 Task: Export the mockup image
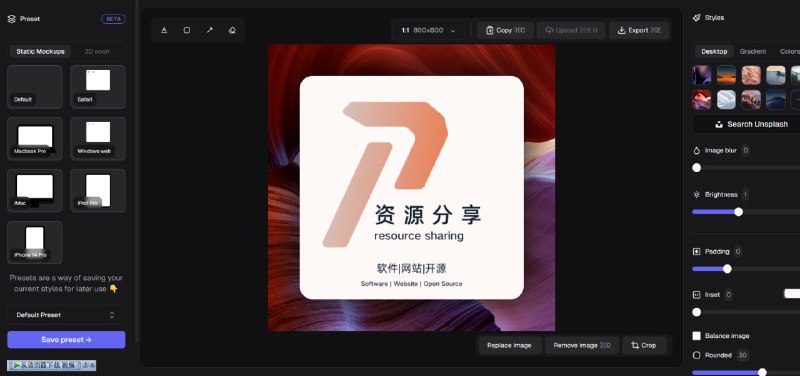pyautogui.click(x=639, y=30)
